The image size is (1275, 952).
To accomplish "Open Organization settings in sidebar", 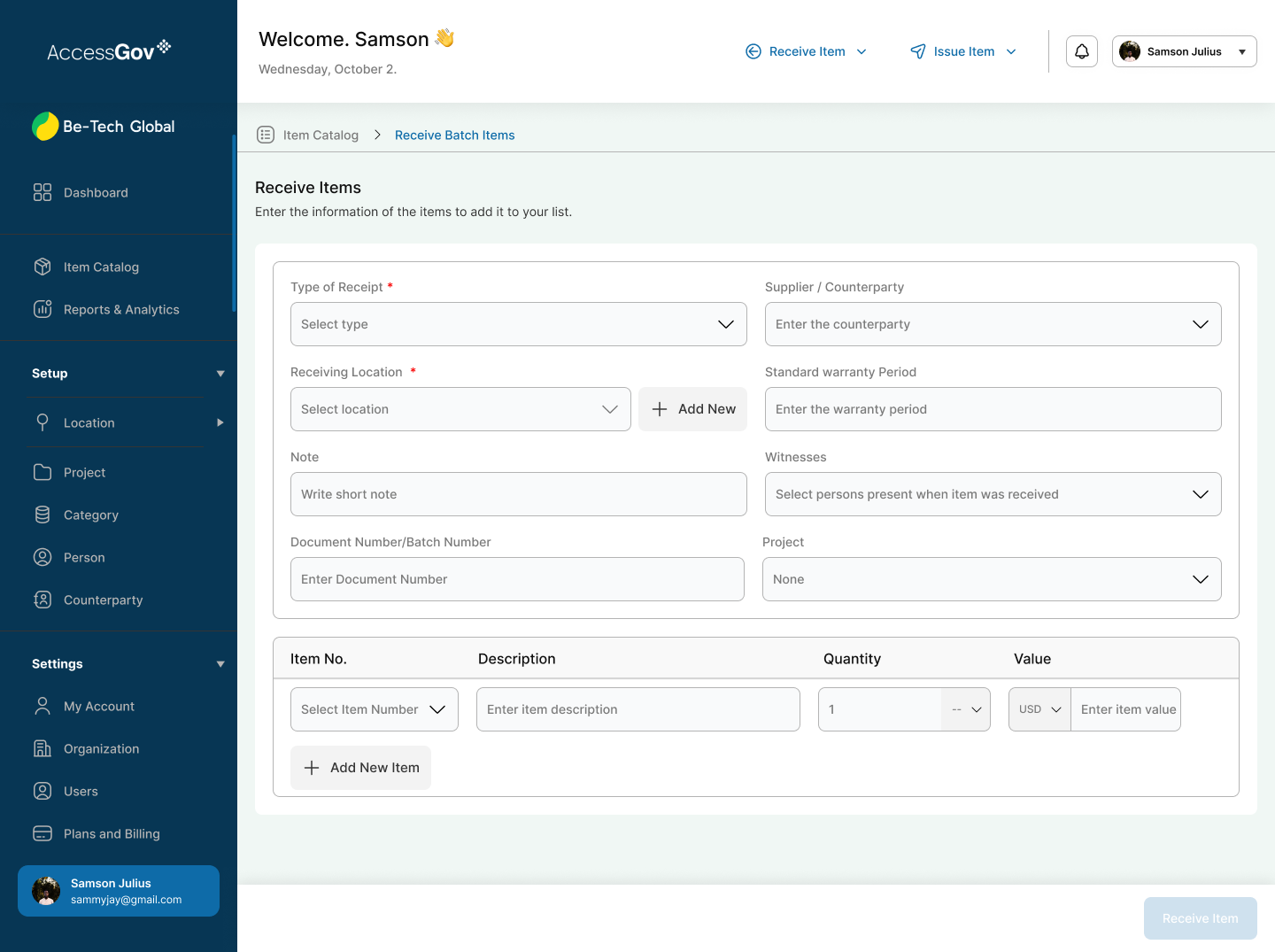I will click(x=102, y=748).
